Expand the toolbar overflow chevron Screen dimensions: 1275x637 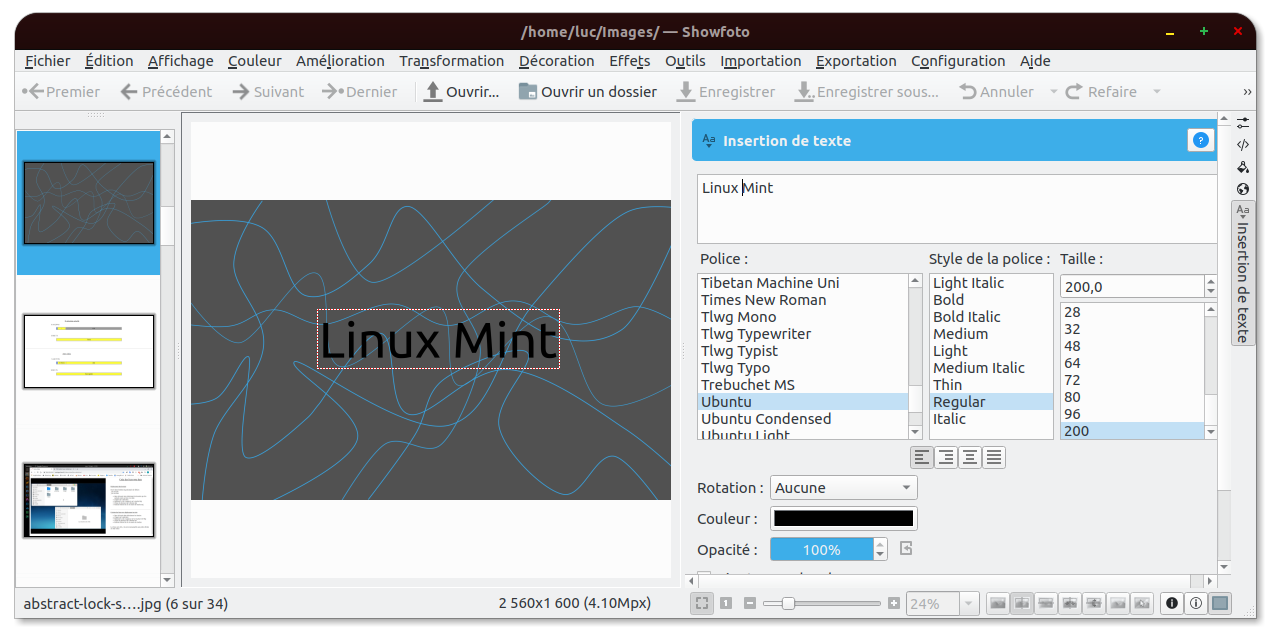(x=1247, y=91)
